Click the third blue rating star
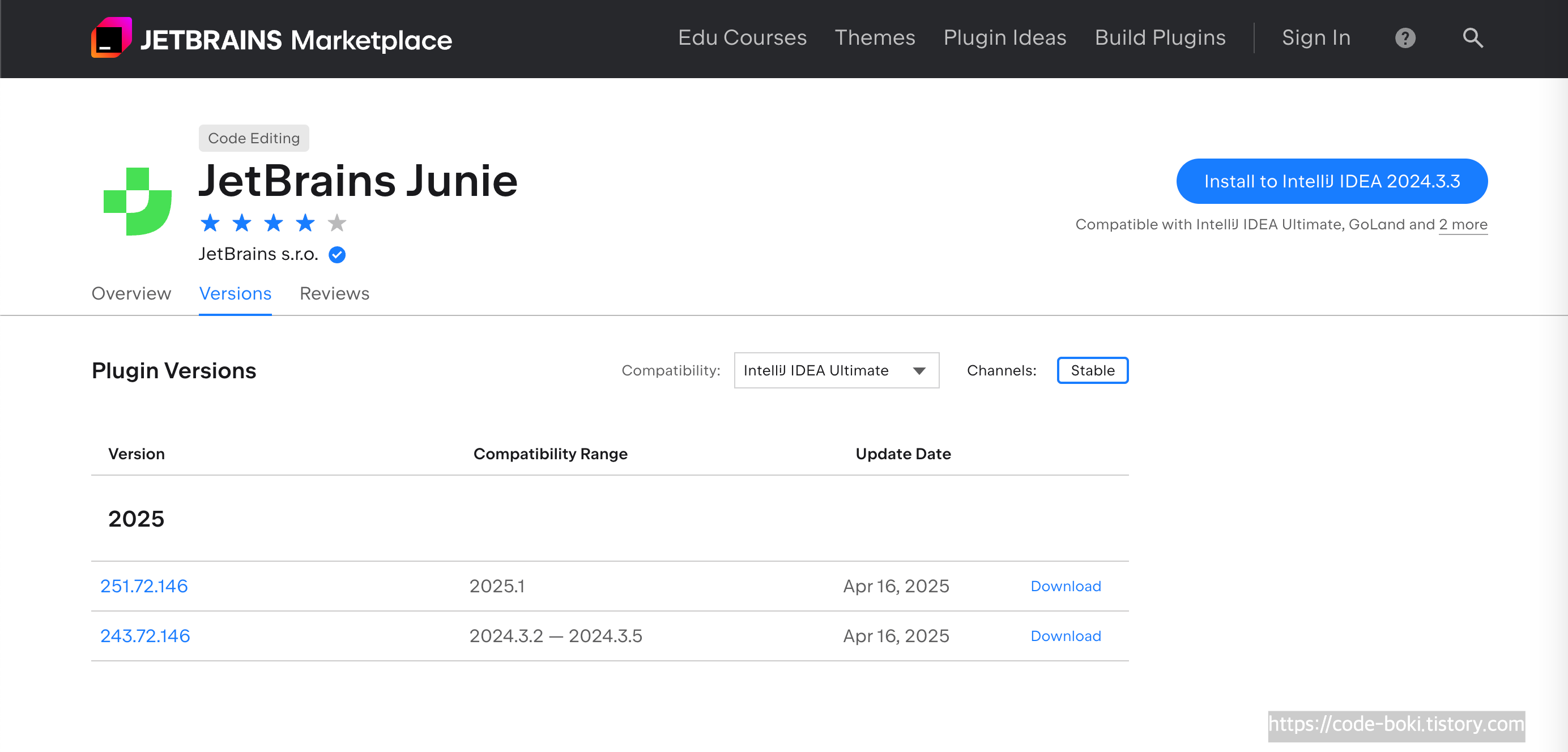1568x752 pixels. tap(273, 223)
